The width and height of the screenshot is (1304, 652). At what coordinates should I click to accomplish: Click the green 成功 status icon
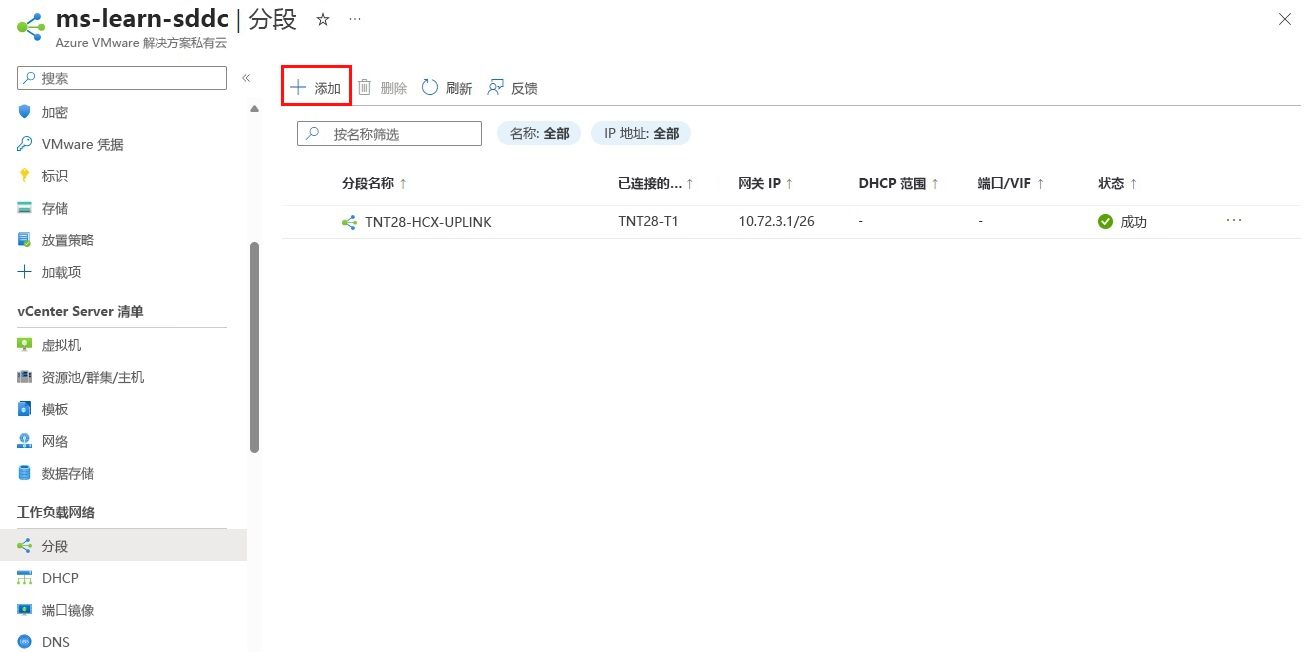[x=1105, y=222]
